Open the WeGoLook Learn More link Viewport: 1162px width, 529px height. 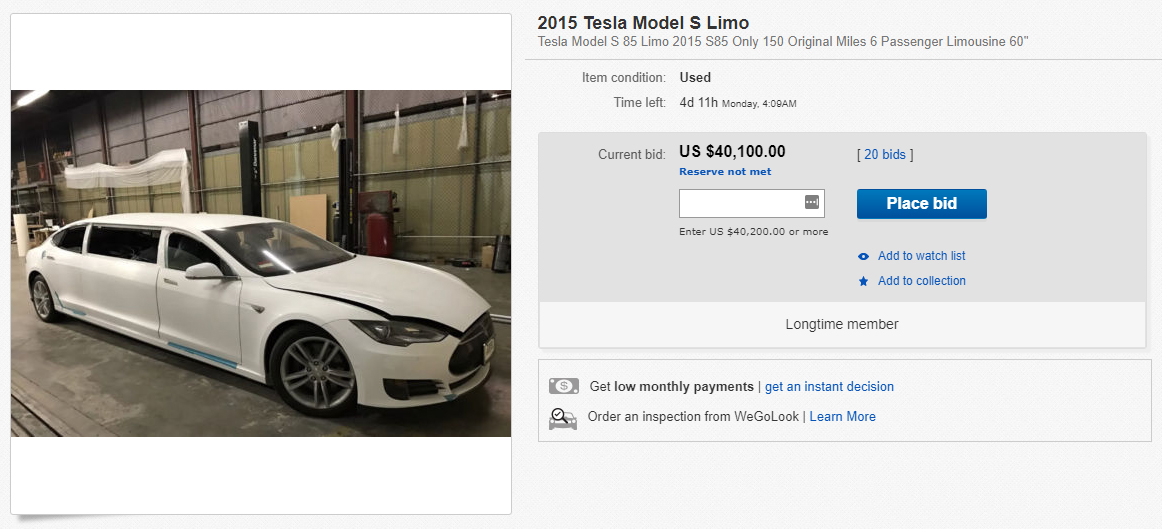pyautogui.click(x=842, y=416)
